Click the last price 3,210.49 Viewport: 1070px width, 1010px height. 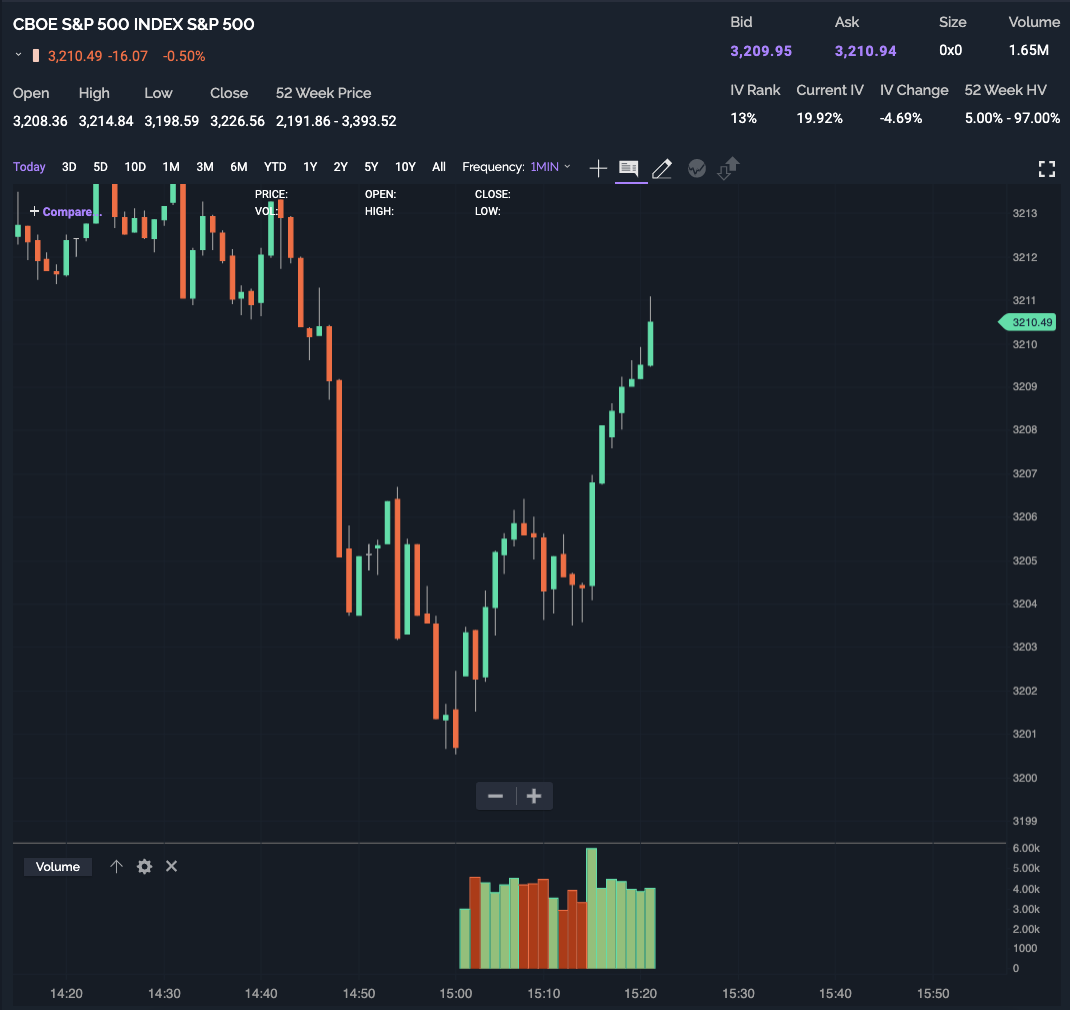(75, 56)
